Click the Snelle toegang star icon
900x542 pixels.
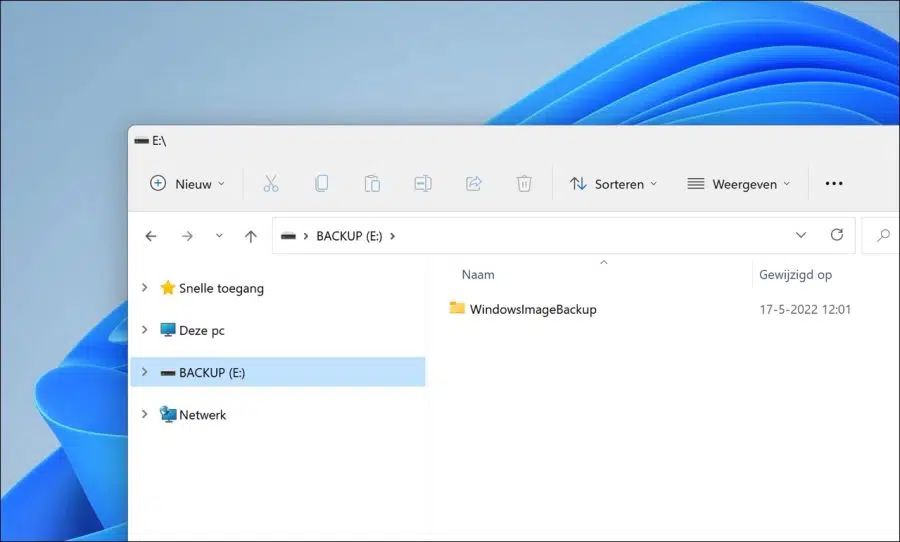click(168, 287)
